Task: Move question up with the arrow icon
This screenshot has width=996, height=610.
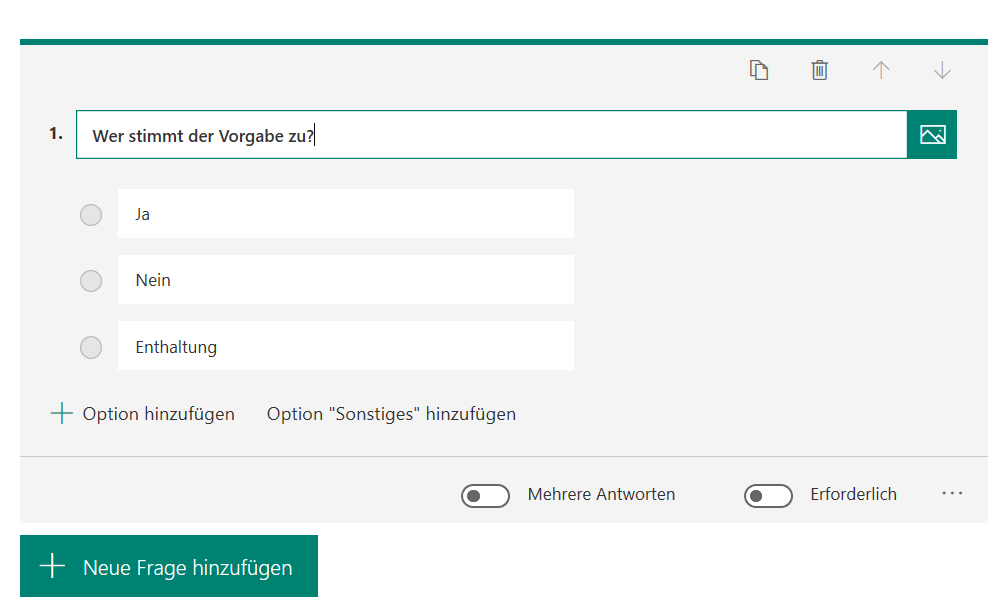Action: pos(881,70)
